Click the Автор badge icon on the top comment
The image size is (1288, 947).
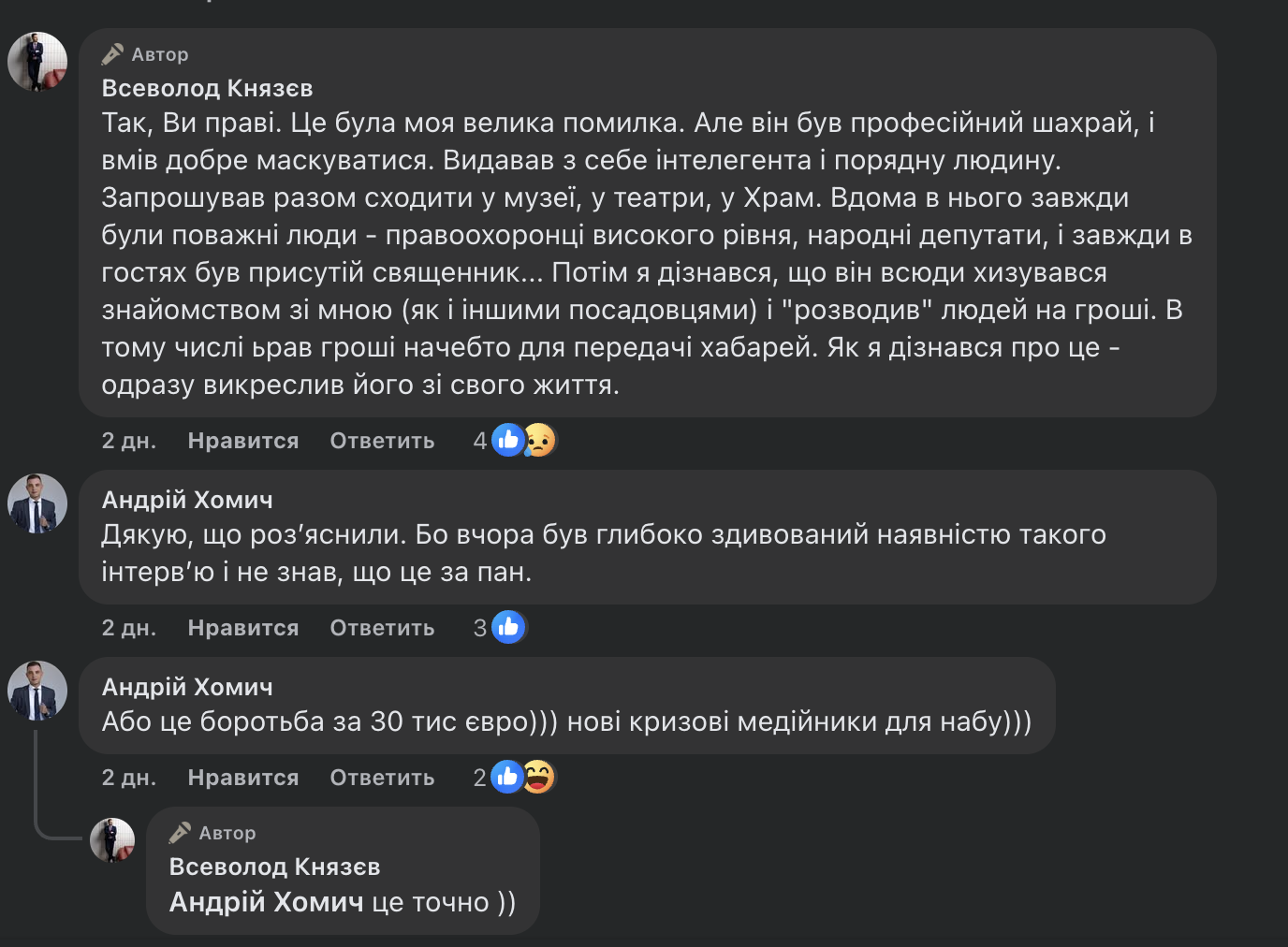pyautogui.click(x=112, y=54)
